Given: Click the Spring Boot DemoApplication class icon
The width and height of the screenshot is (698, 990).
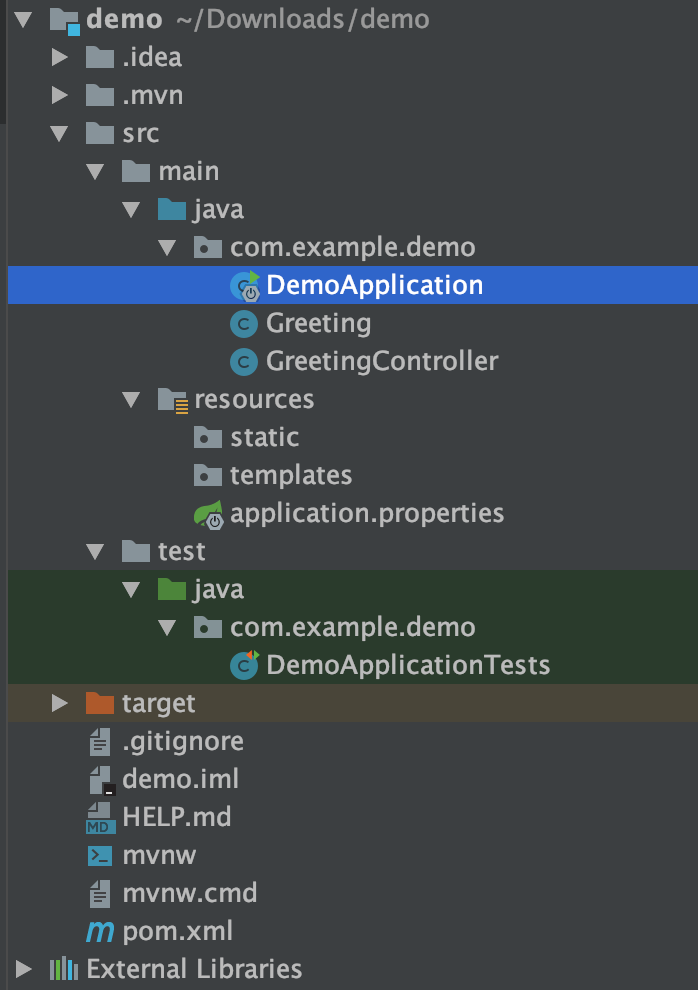Looking at the screenshot, I should [245, 285].
